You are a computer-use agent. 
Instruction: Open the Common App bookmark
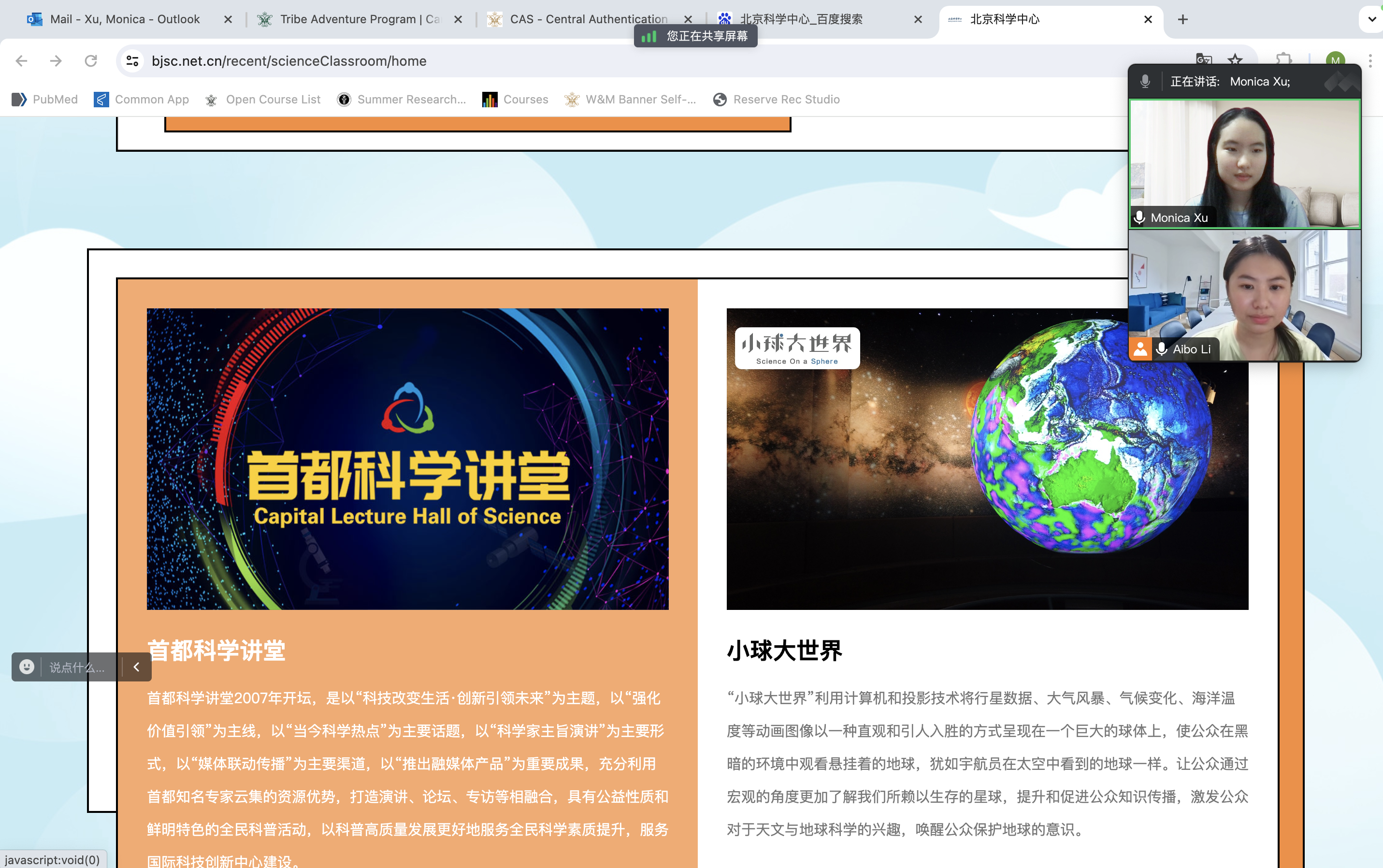point(141,99)
